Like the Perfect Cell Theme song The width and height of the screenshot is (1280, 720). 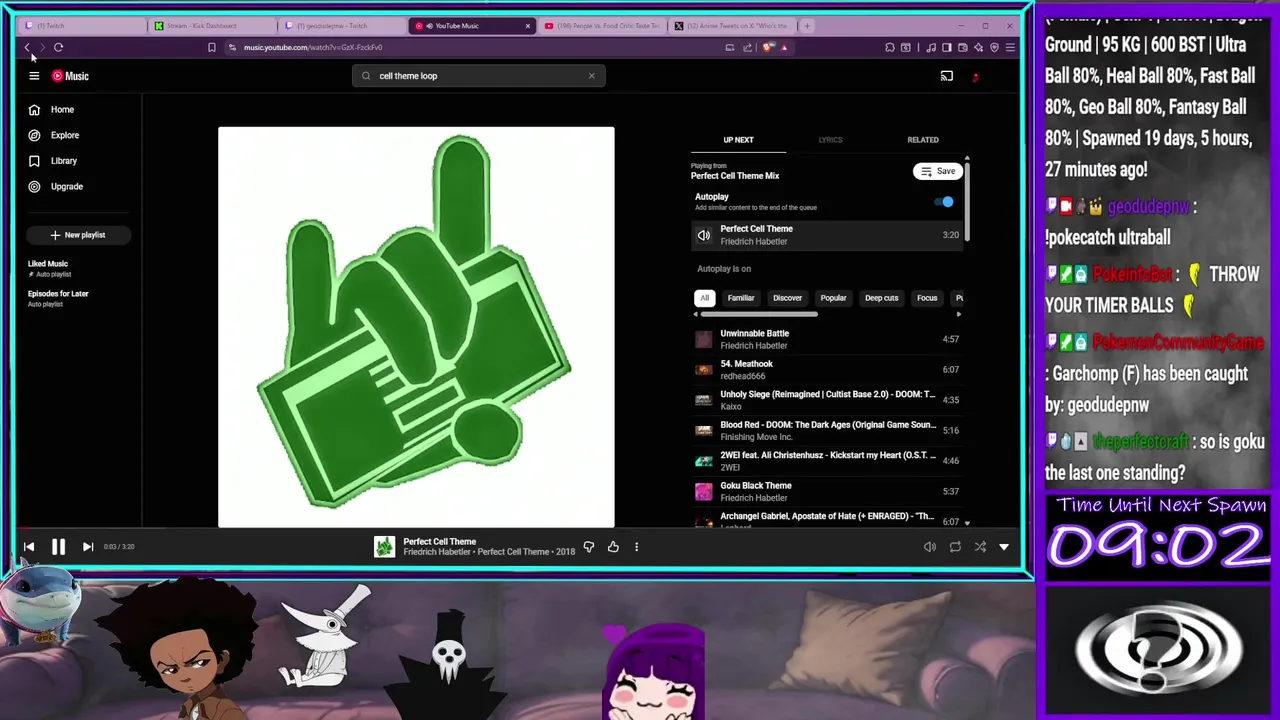pos(613,547)
